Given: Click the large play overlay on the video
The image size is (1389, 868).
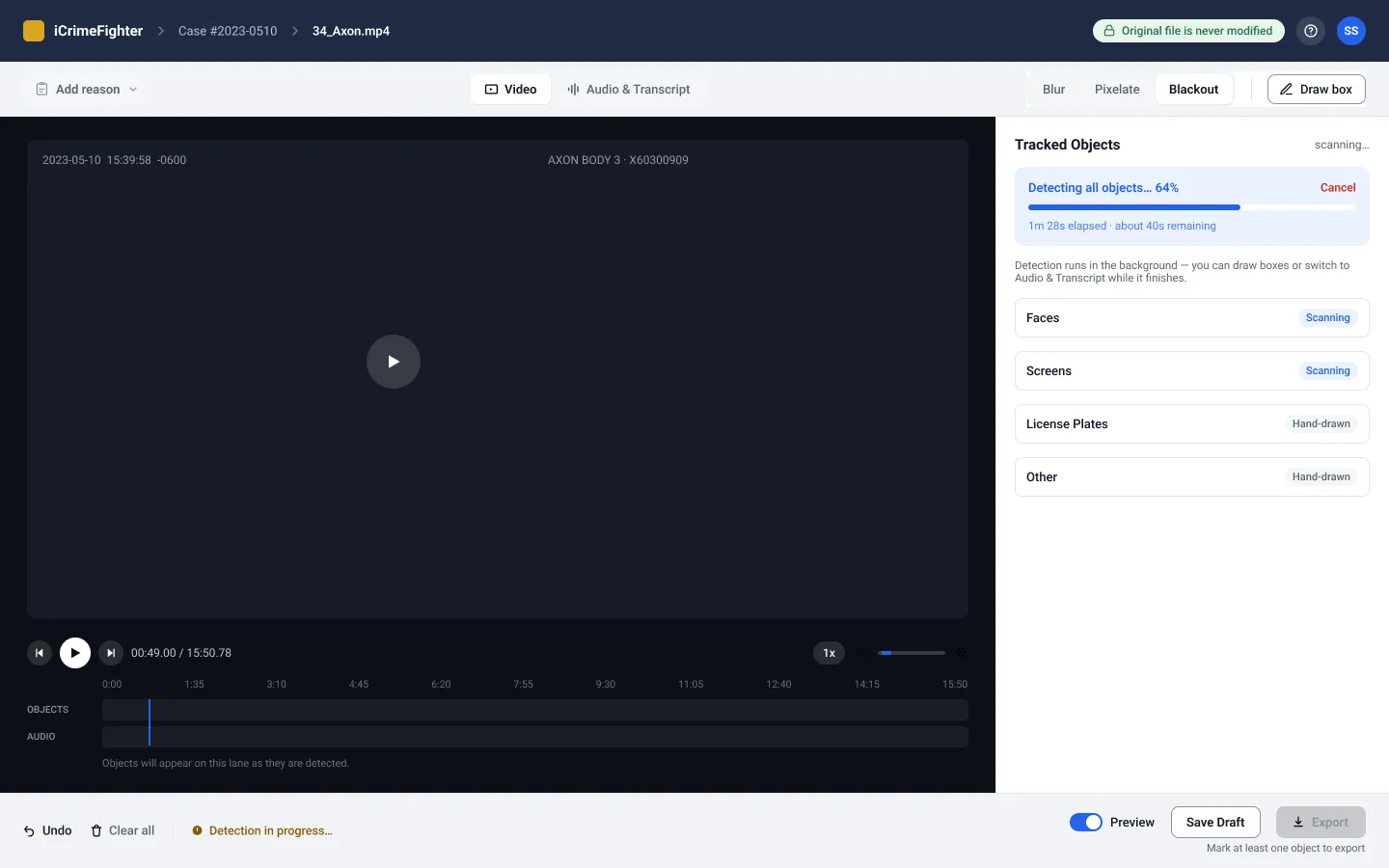Looking at the screenshot, I should (394, 362).
